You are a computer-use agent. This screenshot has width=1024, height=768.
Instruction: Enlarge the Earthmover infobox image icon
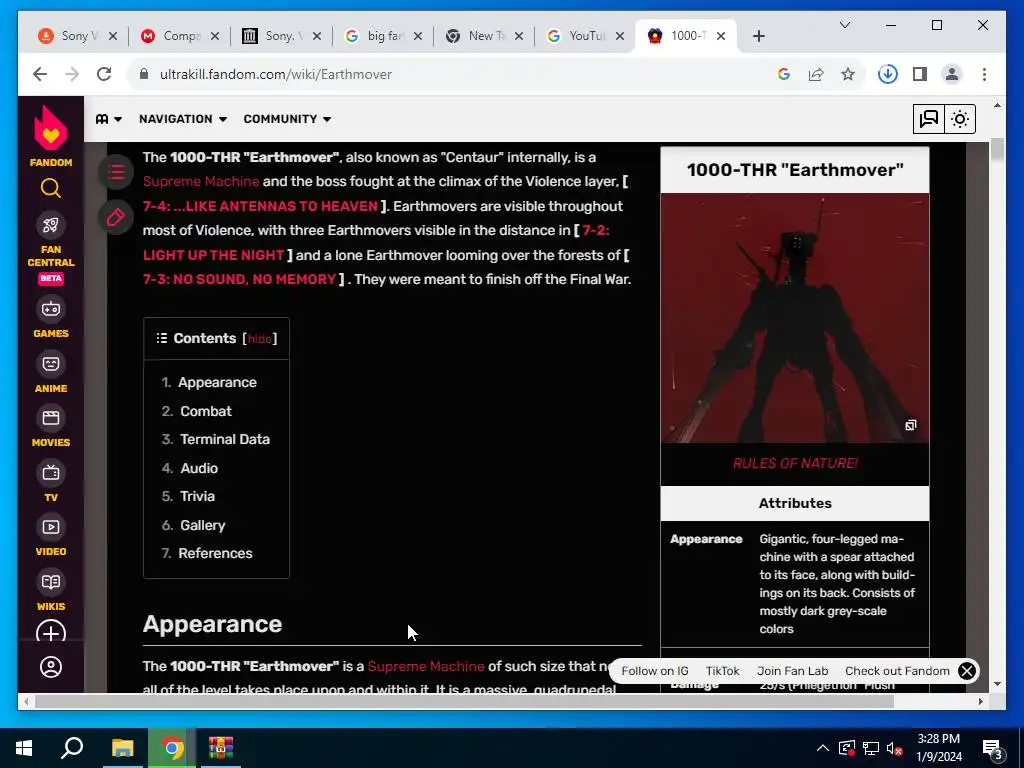pyautogui.click(x=910, y=426)
